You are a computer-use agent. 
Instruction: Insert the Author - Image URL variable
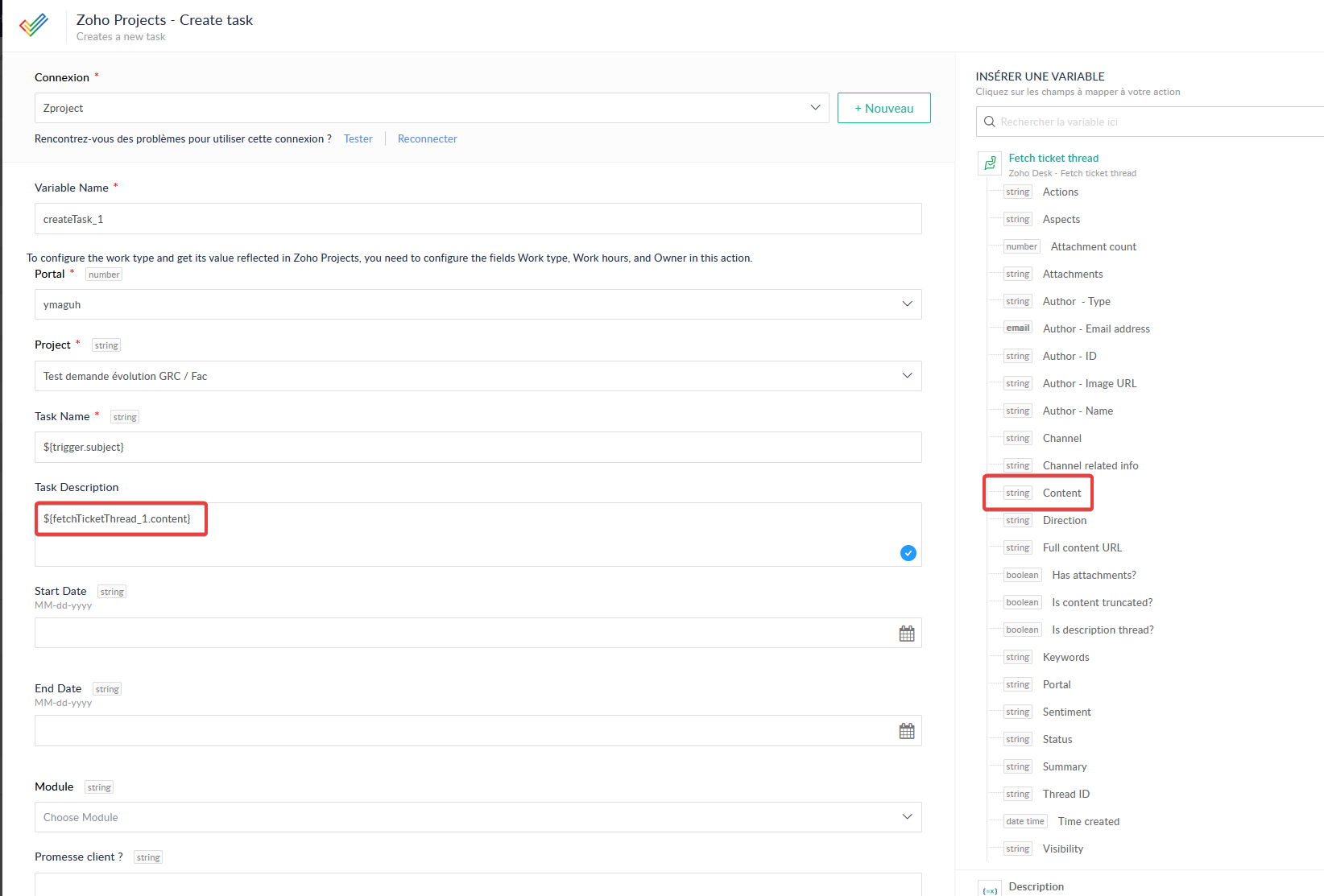[x=1090, y=383]
